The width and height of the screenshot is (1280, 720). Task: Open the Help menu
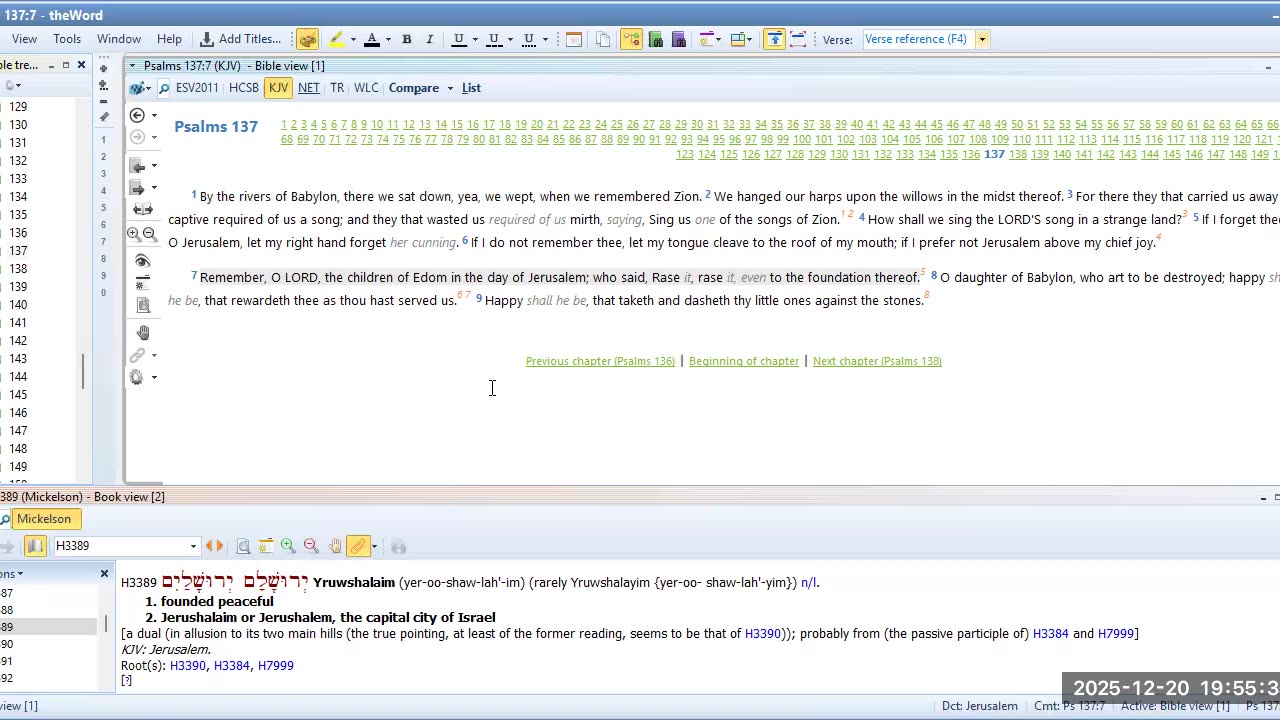pyautogui.click(x=169, y=39)
